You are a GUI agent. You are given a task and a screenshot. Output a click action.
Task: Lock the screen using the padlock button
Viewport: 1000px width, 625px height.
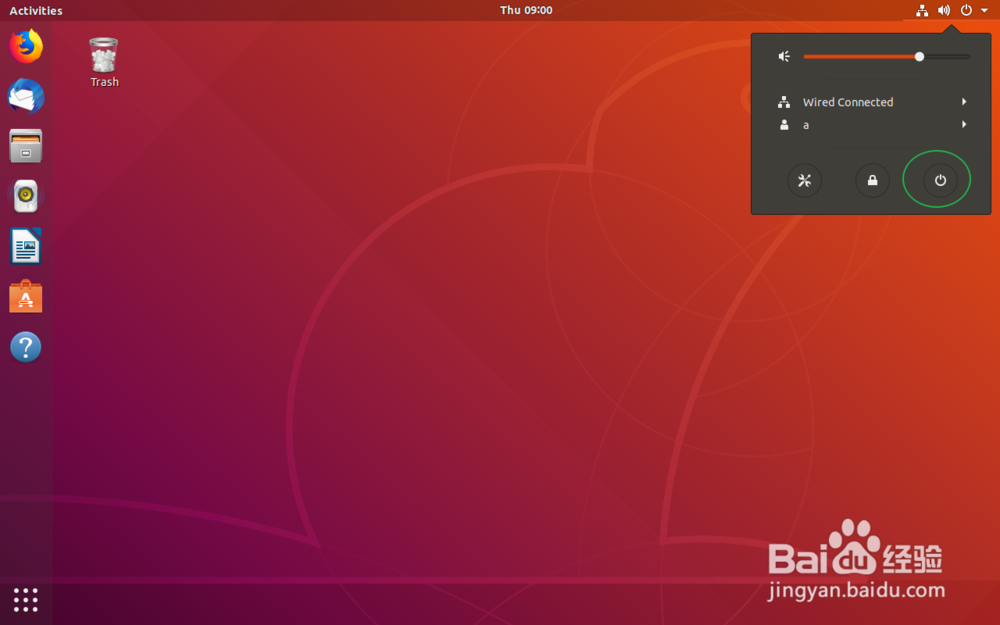pyautogui.click(x=871, y=180)
